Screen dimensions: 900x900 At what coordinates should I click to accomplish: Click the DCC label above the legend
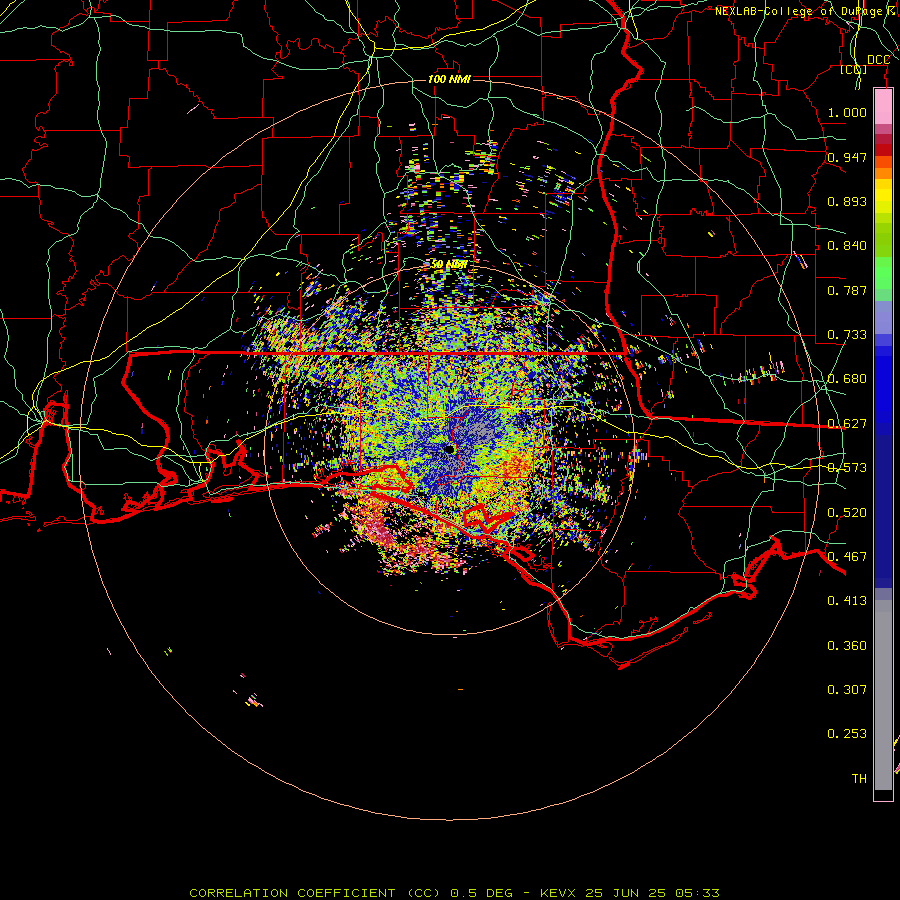(x=878, y=59)
